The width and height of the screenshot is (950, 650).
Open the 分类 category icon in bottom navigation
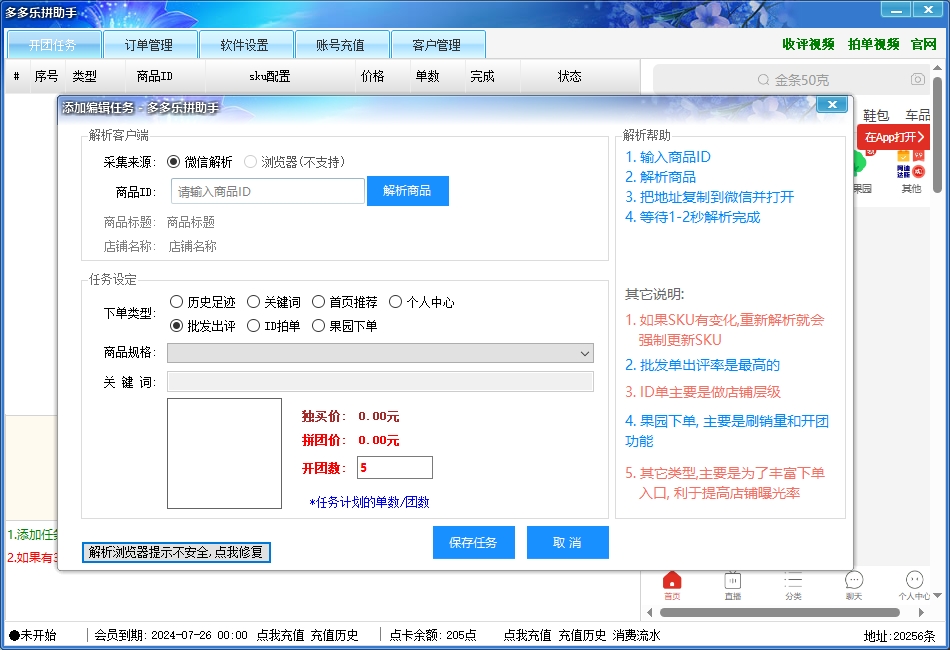(793, 585)
